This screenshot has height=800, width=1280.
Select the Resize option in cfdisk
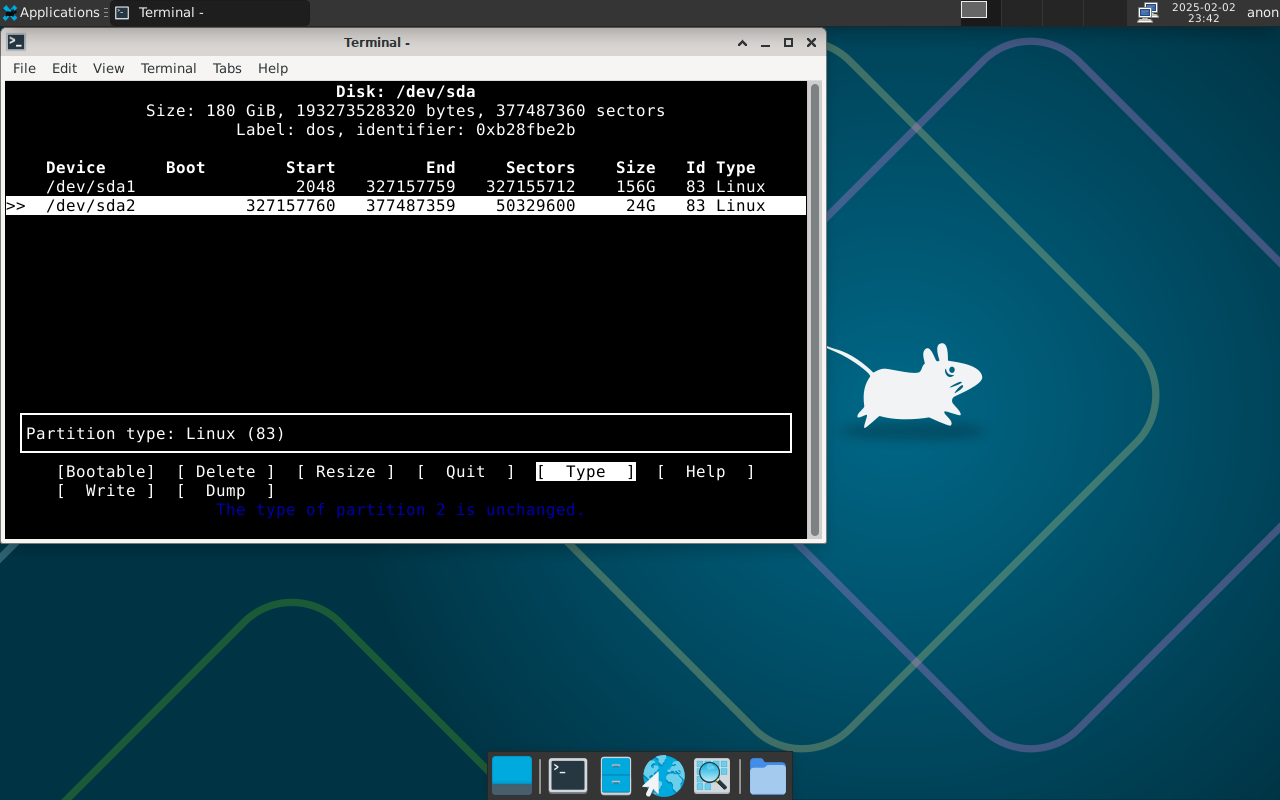click(x=346, y=472)
